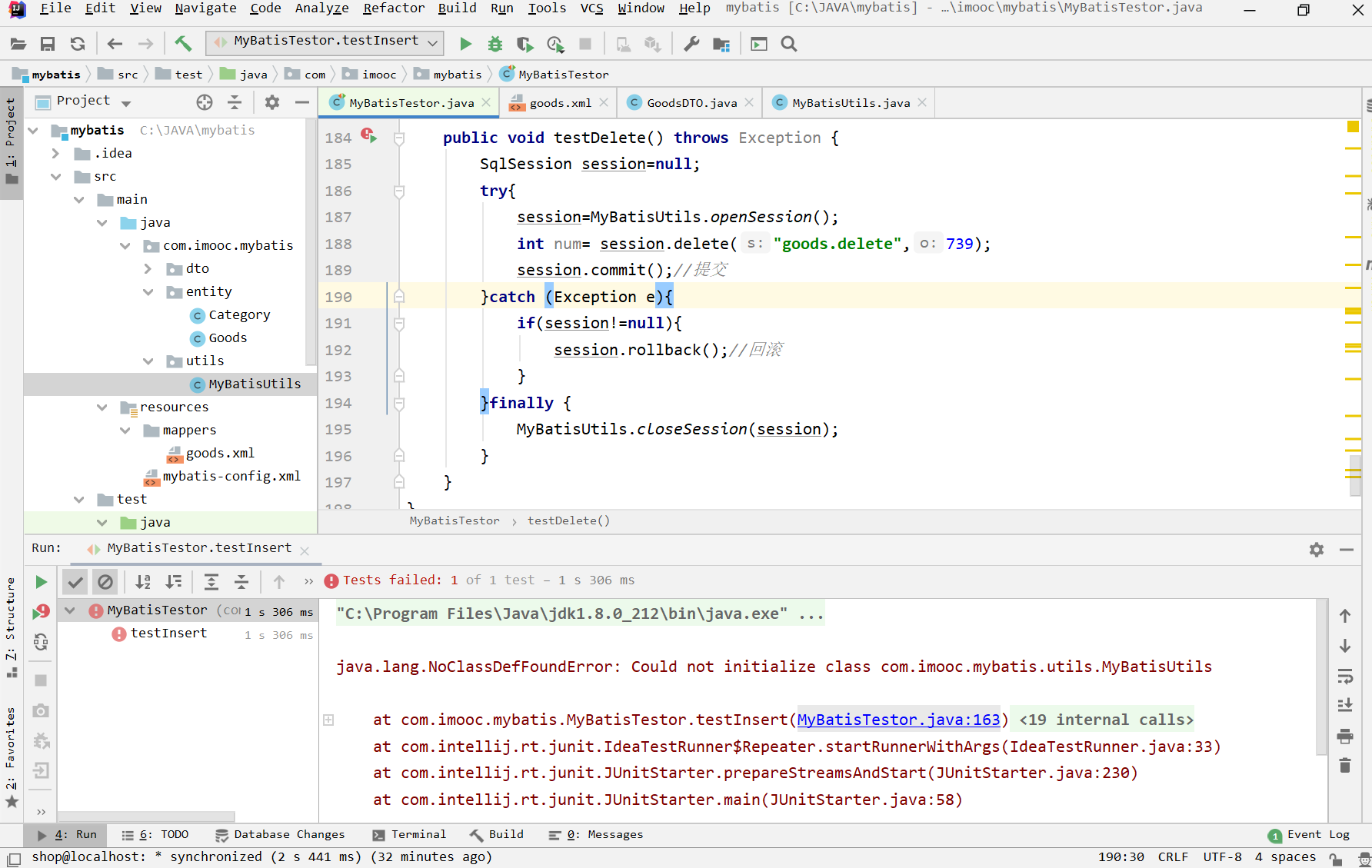
Task: Switch to MyBatisUtils.java tab
Action: [851, 102]
